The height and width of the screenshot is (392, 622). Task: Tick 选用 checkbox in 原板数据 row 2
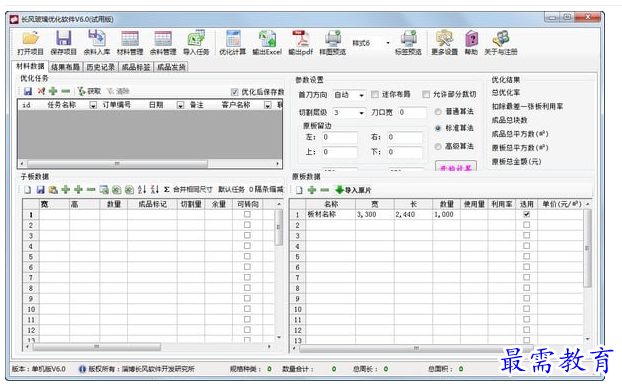[526, 225]
